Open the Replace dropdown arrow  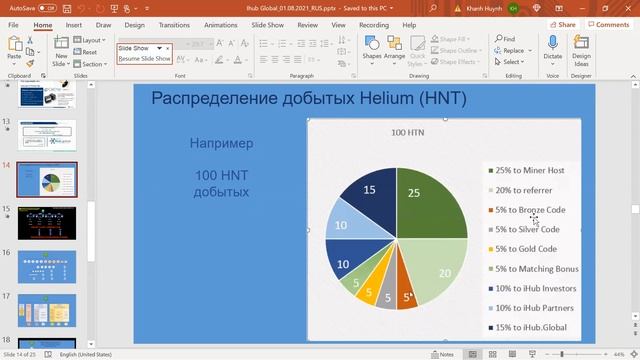tap(530, 51)
